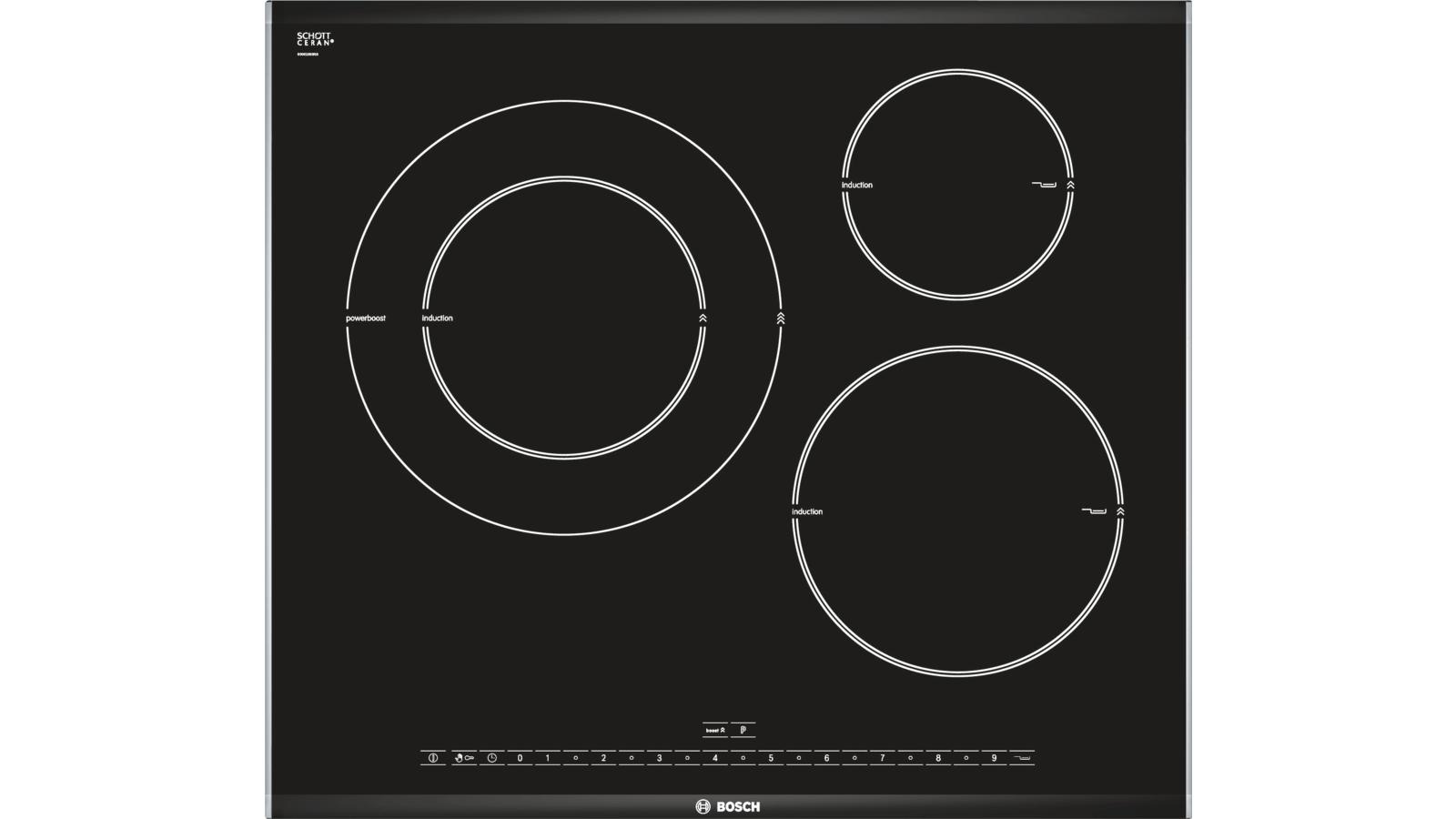Screen dimensions: 1456x819
Task: Tap the timer clock symbol
Action: pyautogui.click(x=492, y=757)
